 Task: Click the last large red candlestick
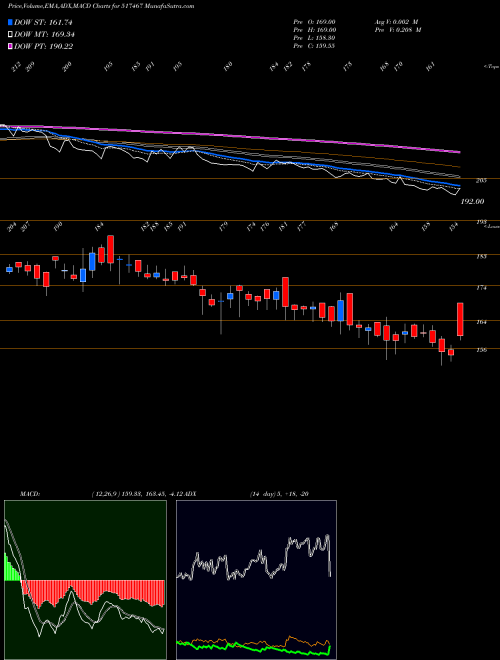pos(460,319)
